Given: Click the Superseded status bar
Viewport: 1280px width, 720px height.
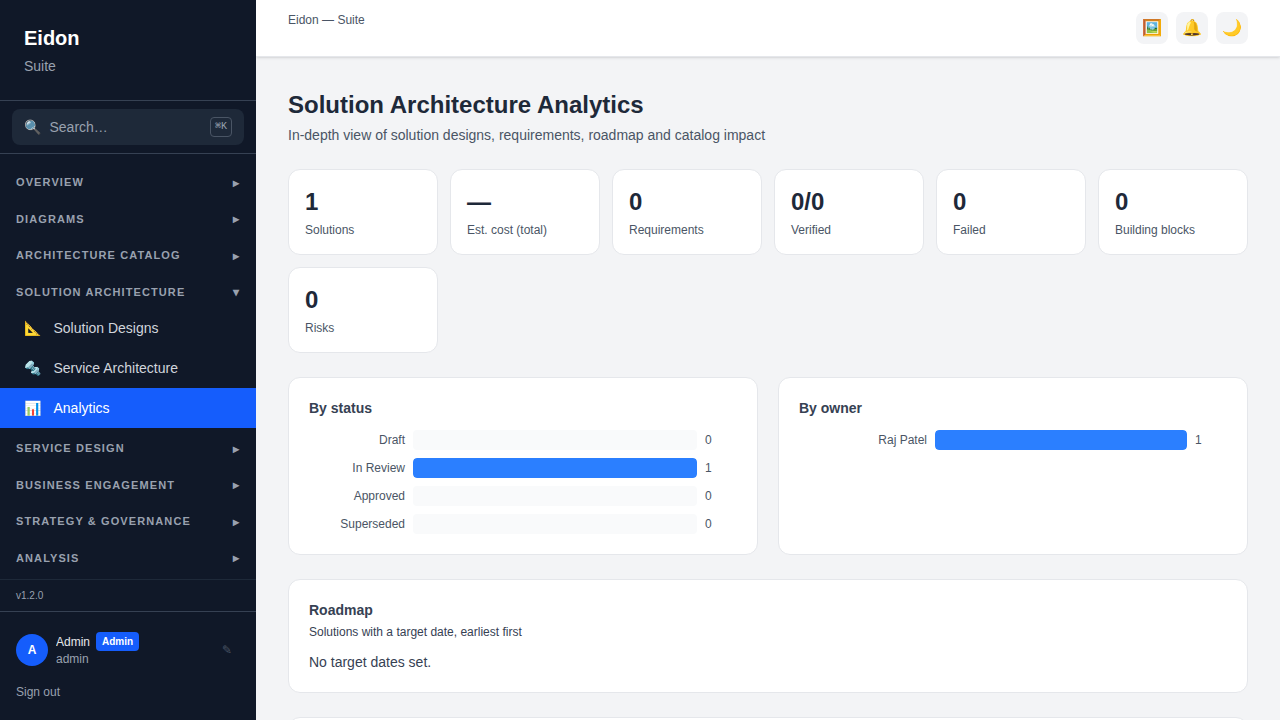Looking at the screenshot, I should [555, 524].
